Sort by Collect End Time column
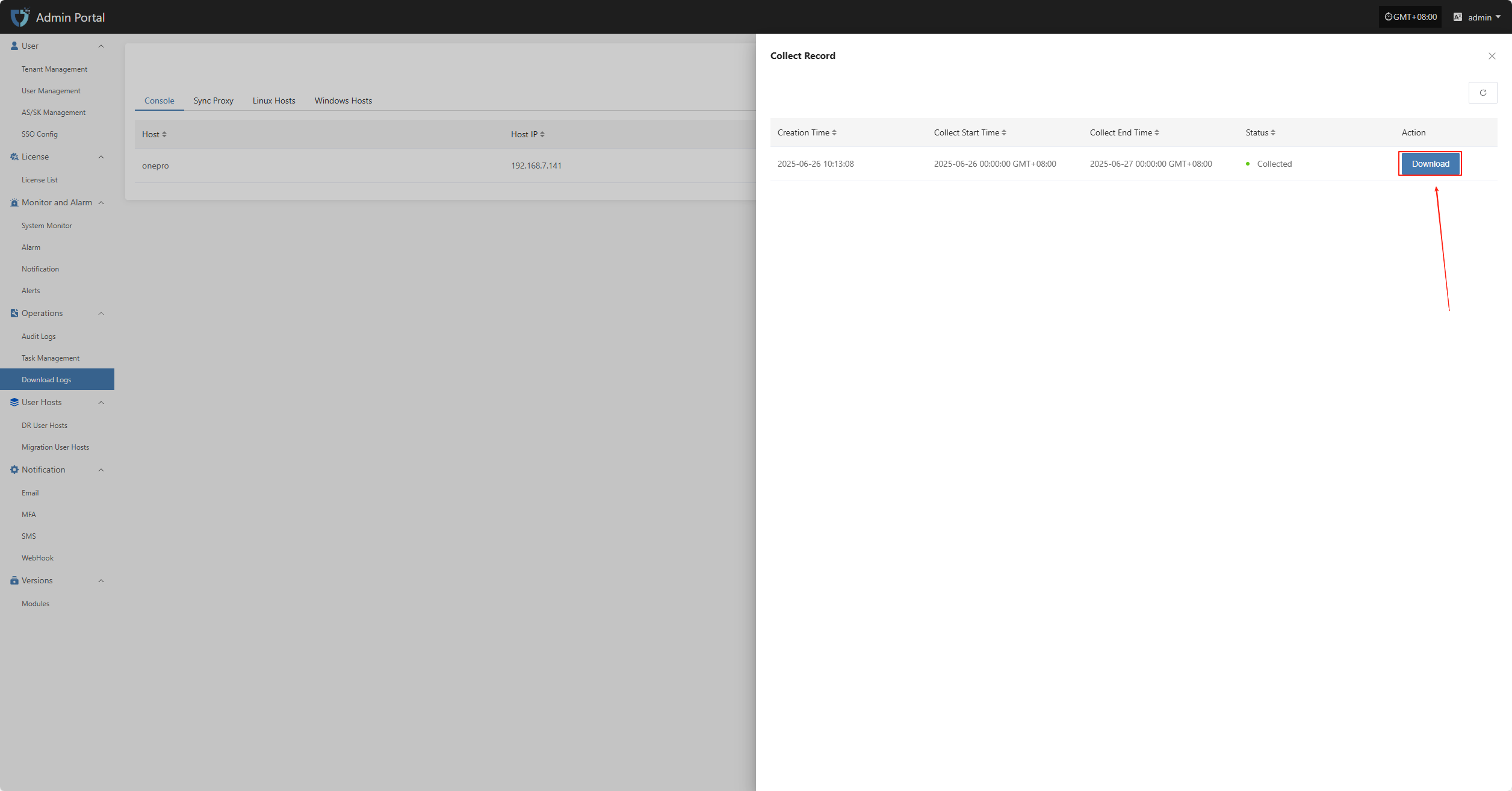 pos(1156,132)
